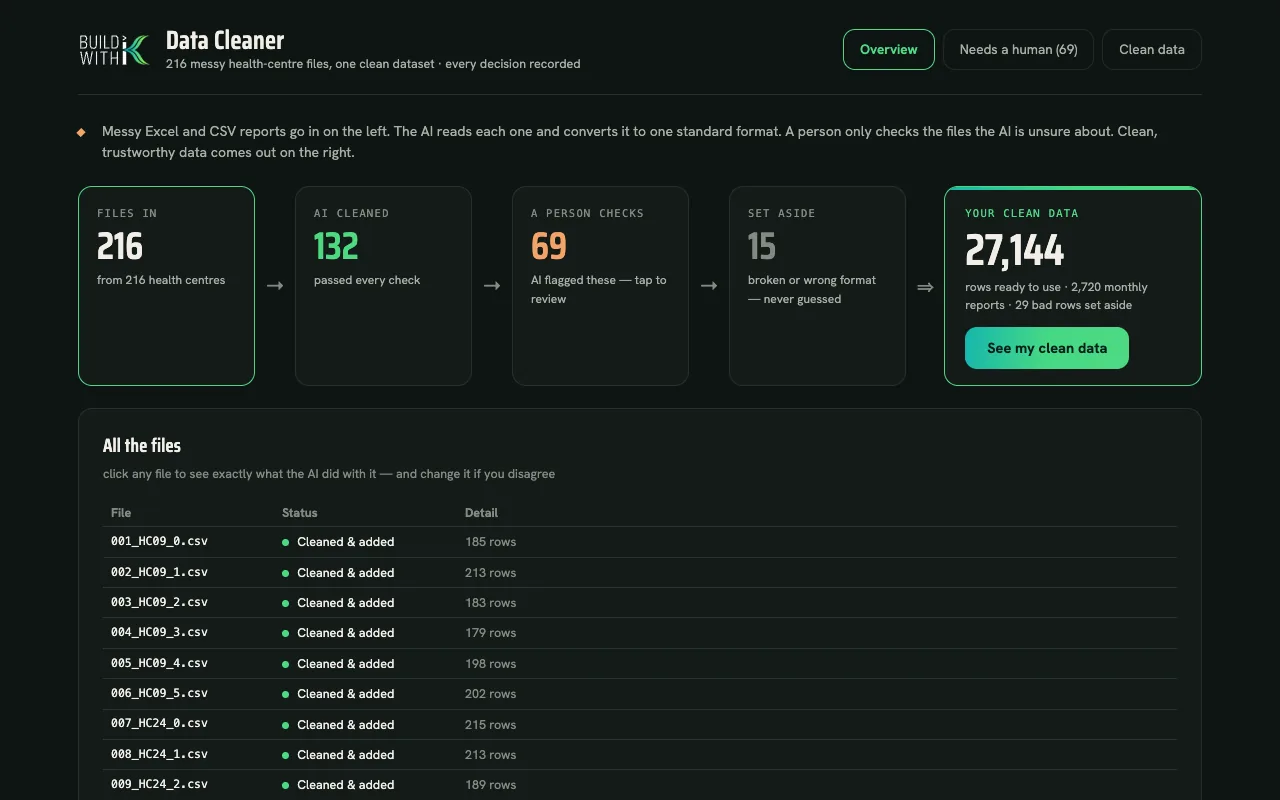The width and height of the screenshot is (1280, 800).
Task: Click the Your Clean Data 27,144 card
Action: [1073, 286]
